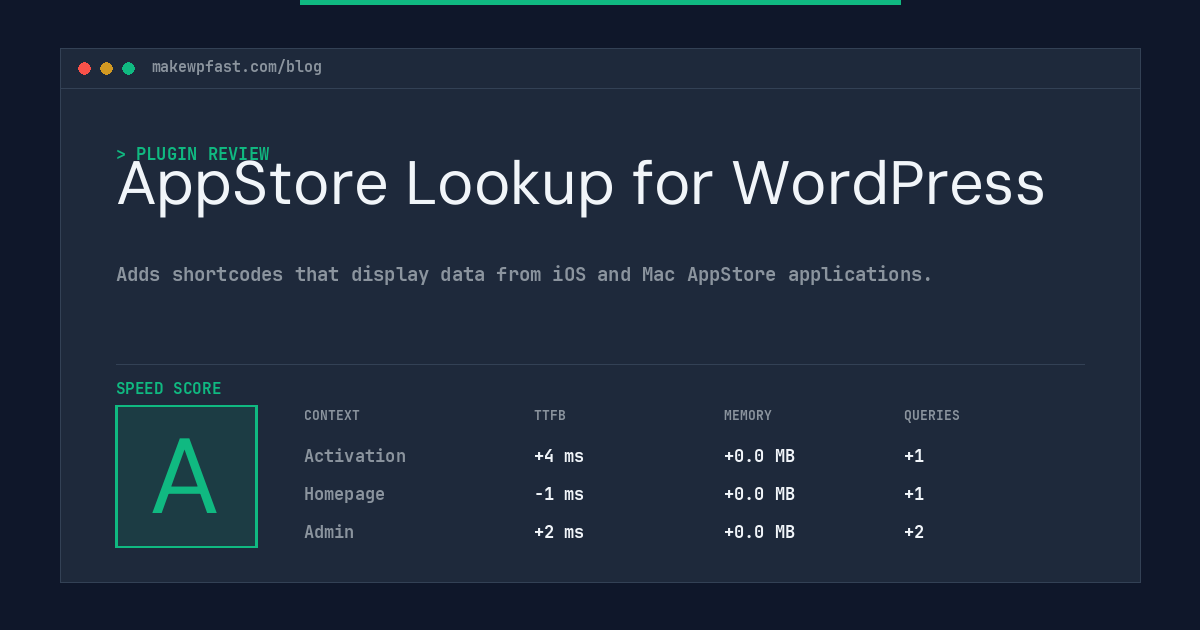The image size is (1200, 630).
Task: Click the TTFB column header
Action: (550, 416)
